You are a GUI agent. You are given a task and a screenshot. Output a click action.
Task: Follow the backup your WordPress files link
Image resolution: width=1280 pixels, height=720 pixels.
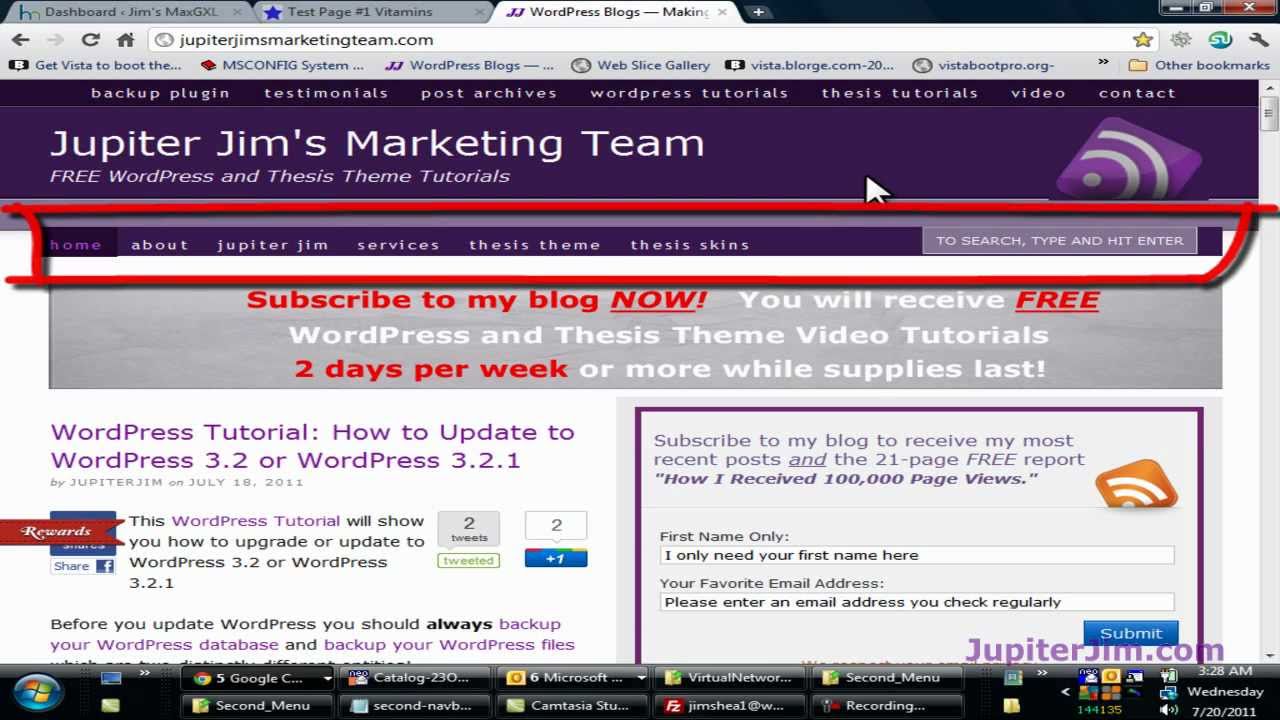click(449, 645)
